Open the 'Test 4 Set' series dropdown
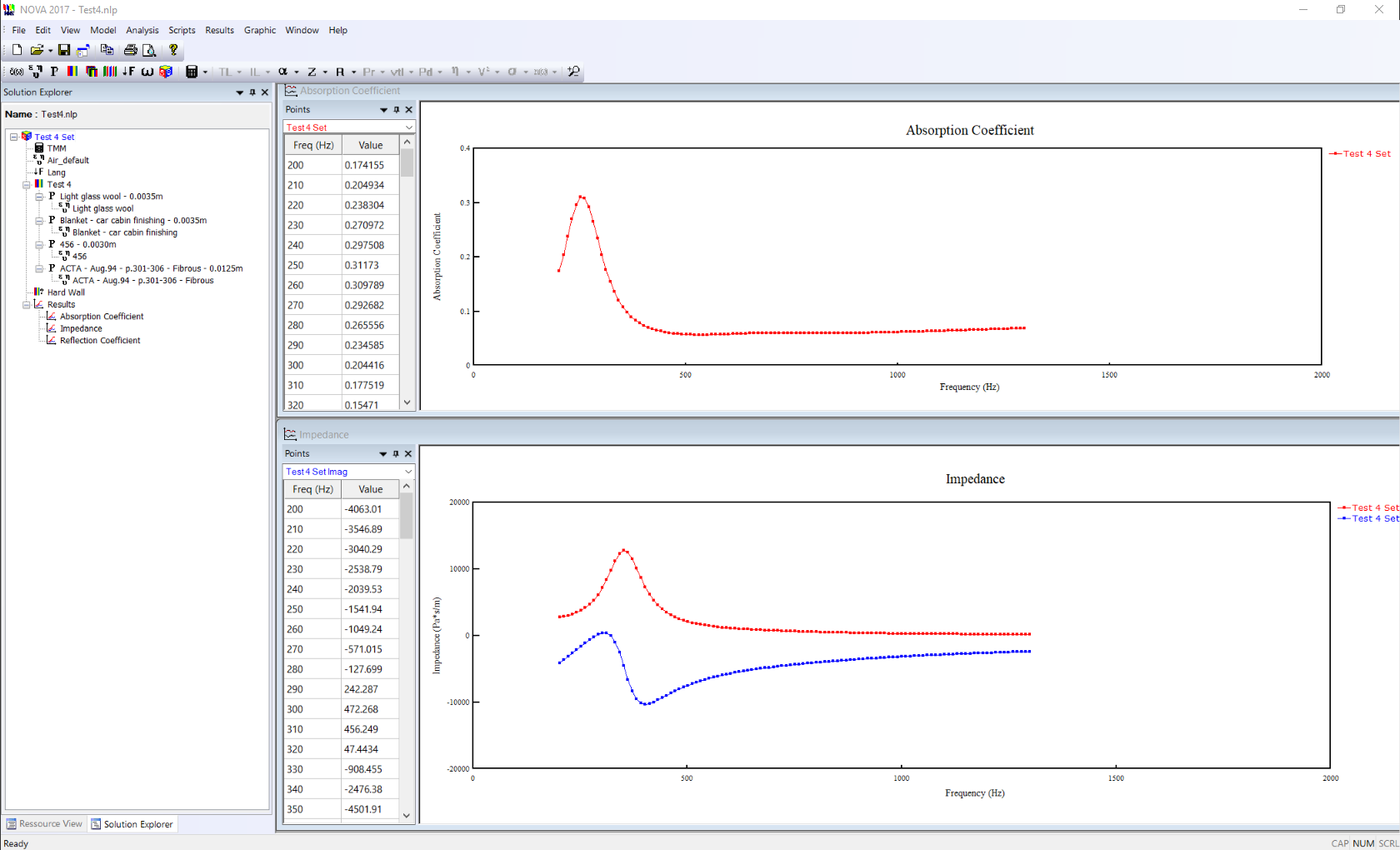 408,127
